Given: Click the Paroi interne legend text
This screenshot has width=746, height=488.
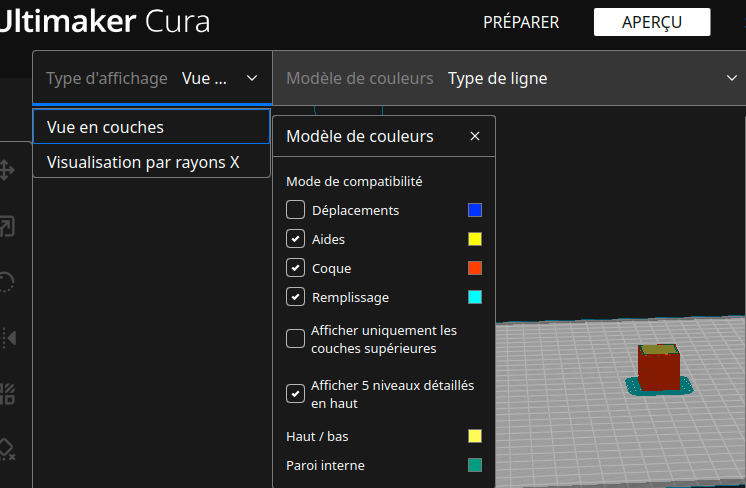Looking at the screenshot, I should click(325, 465).
